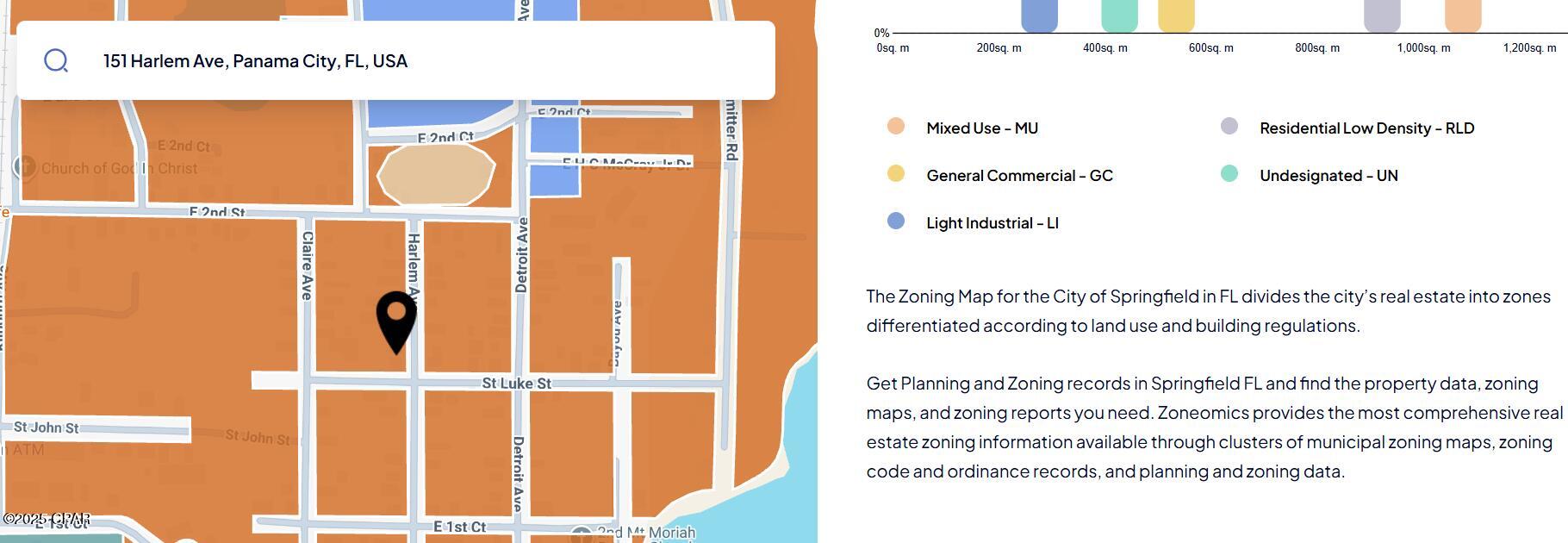
Task: Click the Detroit Ave street label
Action: click(521, 255)
